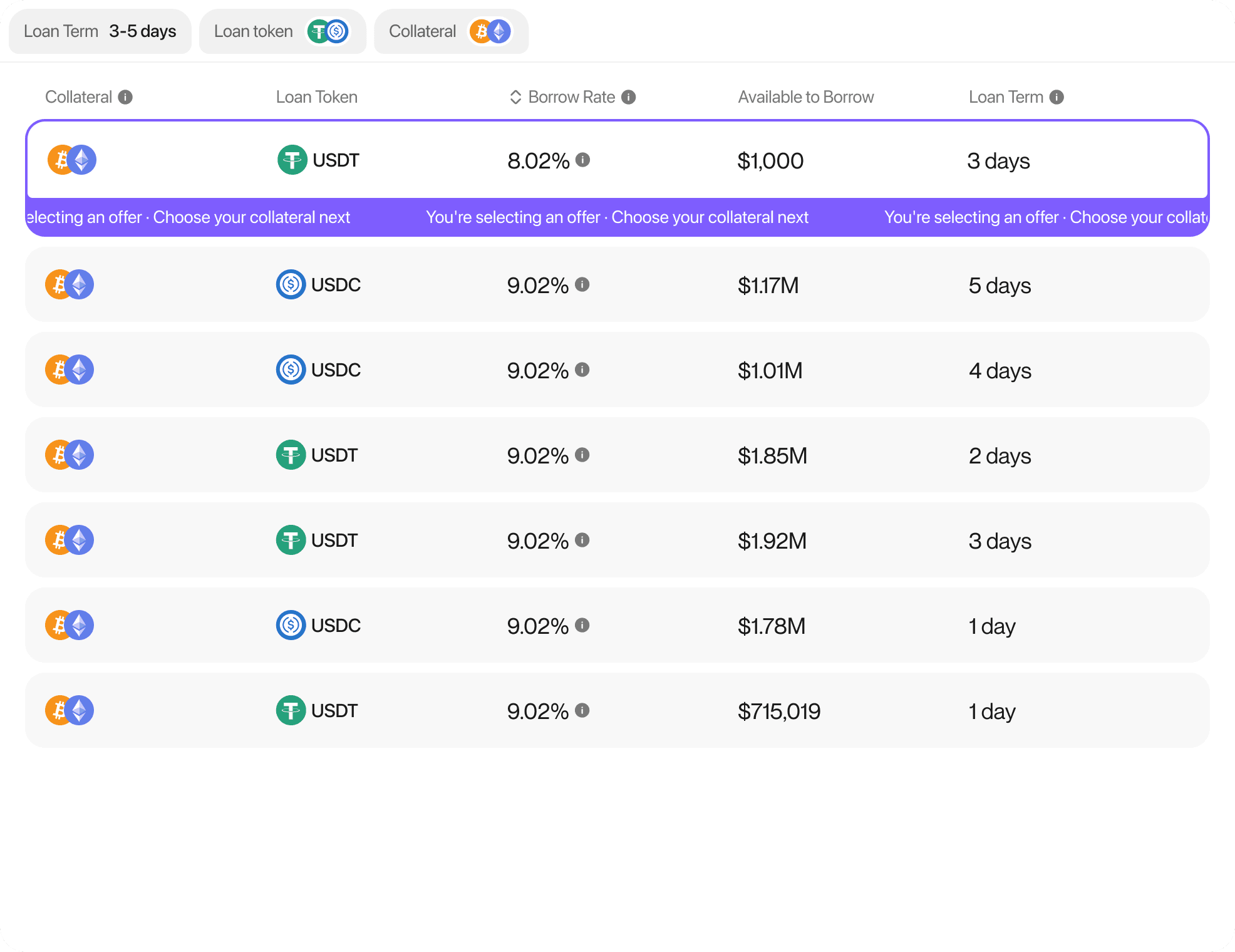This screenshot has height=952, width=1235.
Task: Click the Loan Term column info icon
Action: click(1057, 97)
